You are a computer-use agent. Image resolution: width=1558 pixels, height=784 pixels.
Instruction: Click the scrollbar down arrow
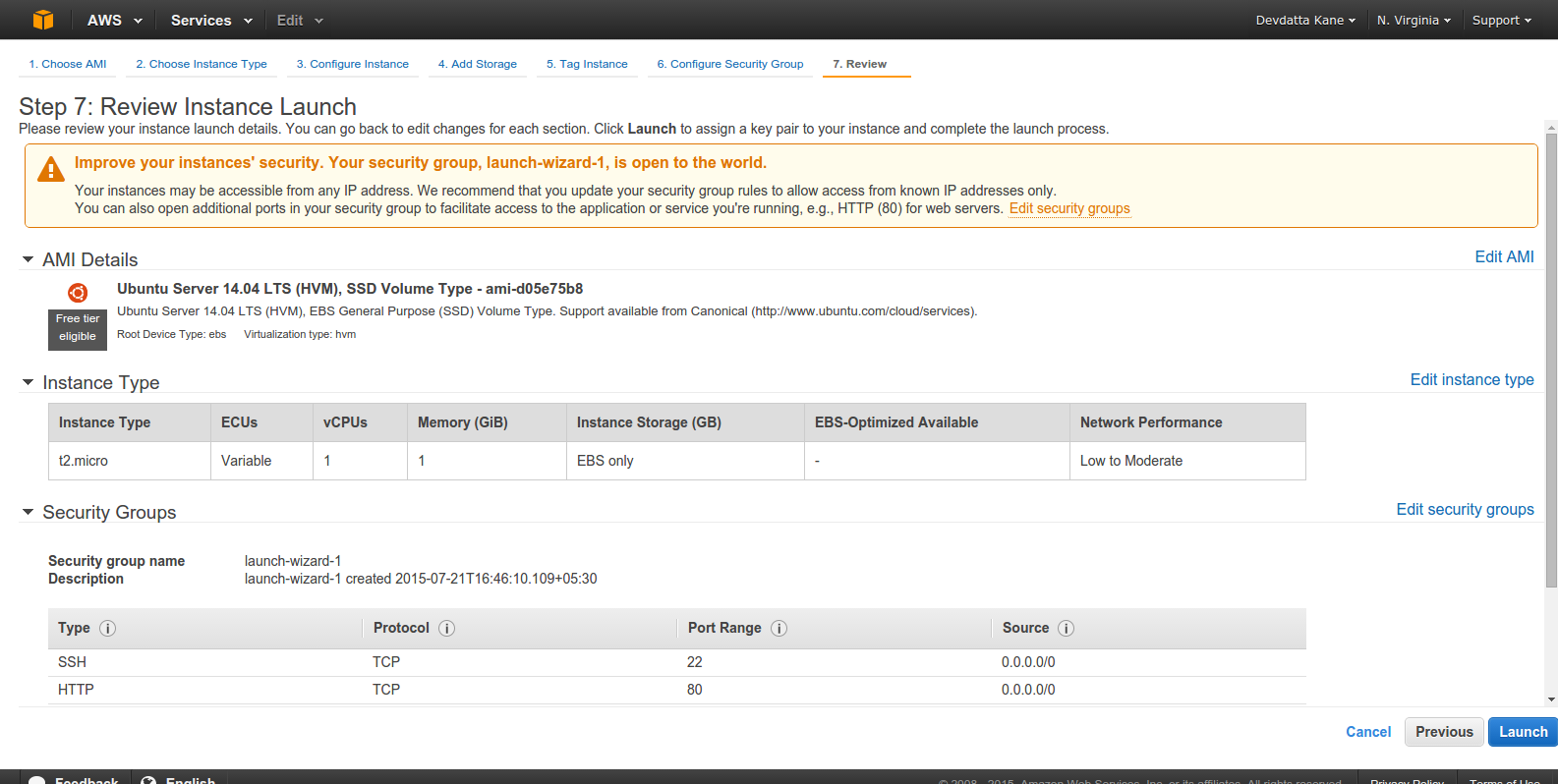pos(1551,700)
